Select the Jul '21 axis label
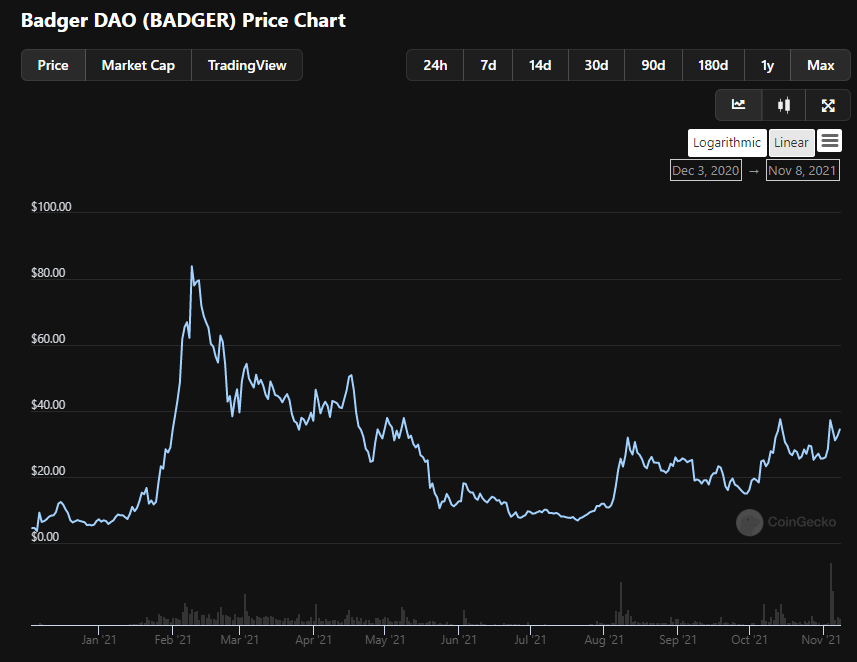This screenshot has height=662, width=857. [x=530, y=640]
